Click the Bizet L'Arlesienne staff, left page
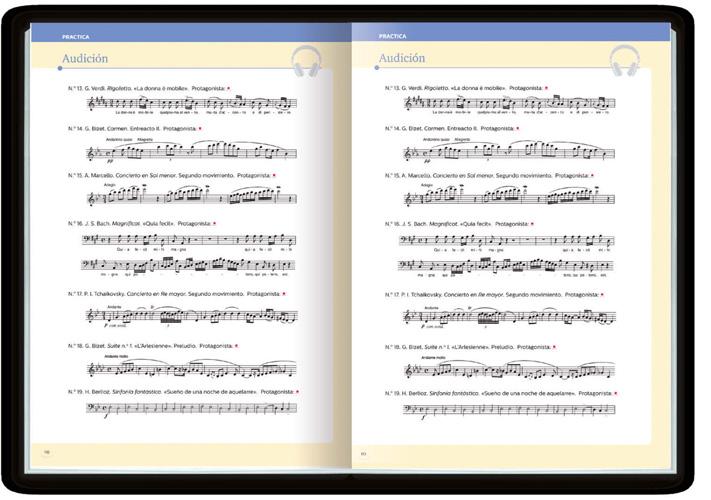Screen dimensions: 711x500 pos(192,368)
